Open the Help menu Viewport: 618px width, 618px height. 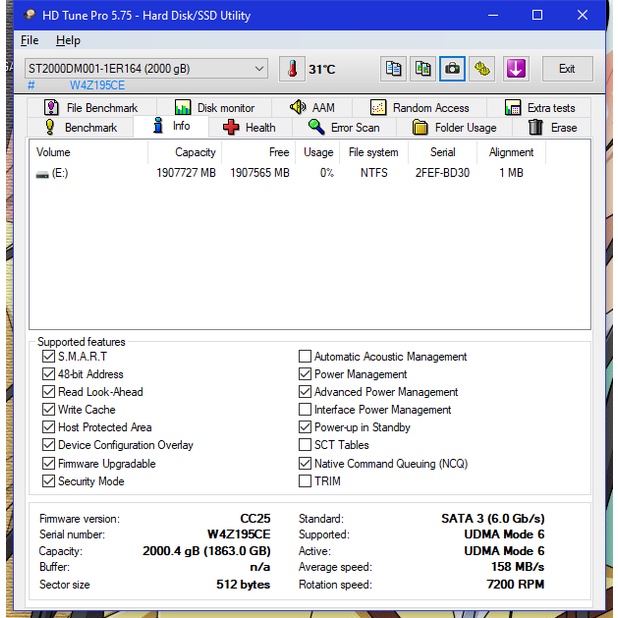click(x=68, y=40)
